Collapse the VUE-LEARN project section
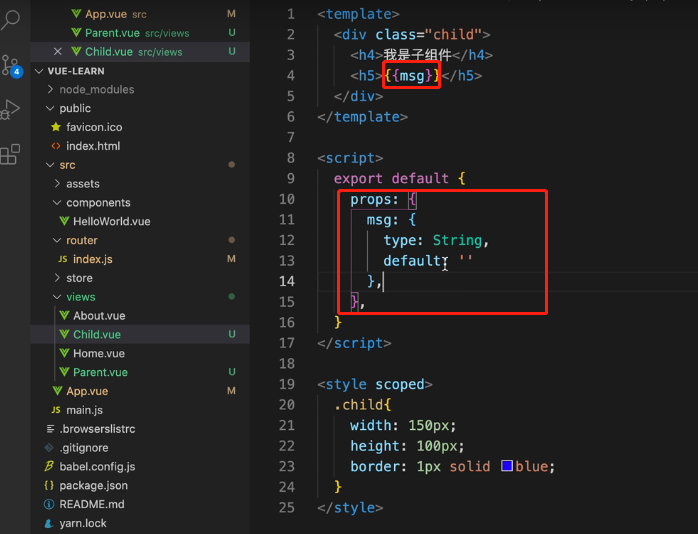698x534 pixels. point(39,71)
